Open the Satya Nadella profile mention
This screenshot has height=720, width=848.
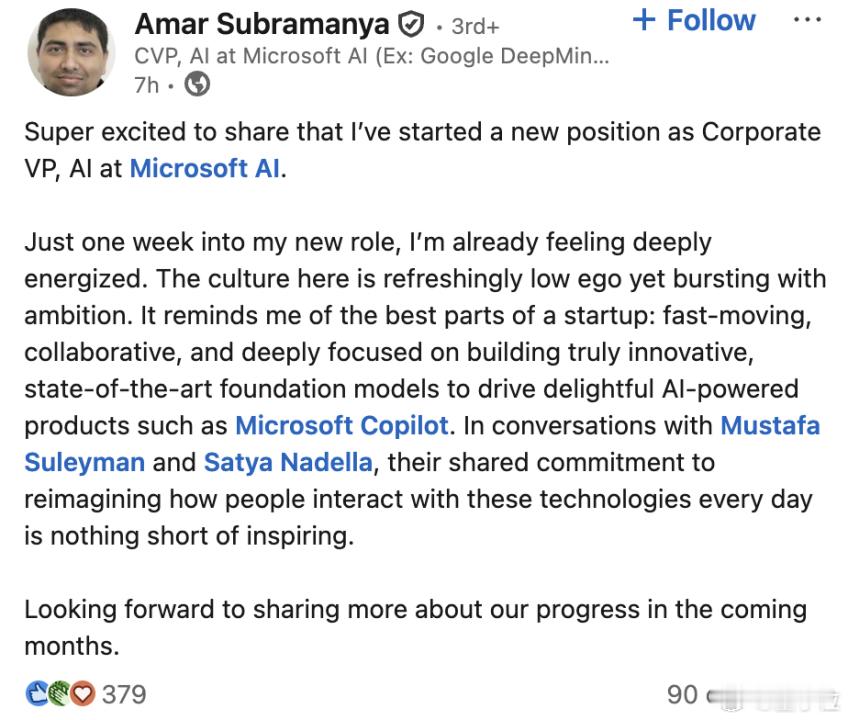click(x=288, y=463)
